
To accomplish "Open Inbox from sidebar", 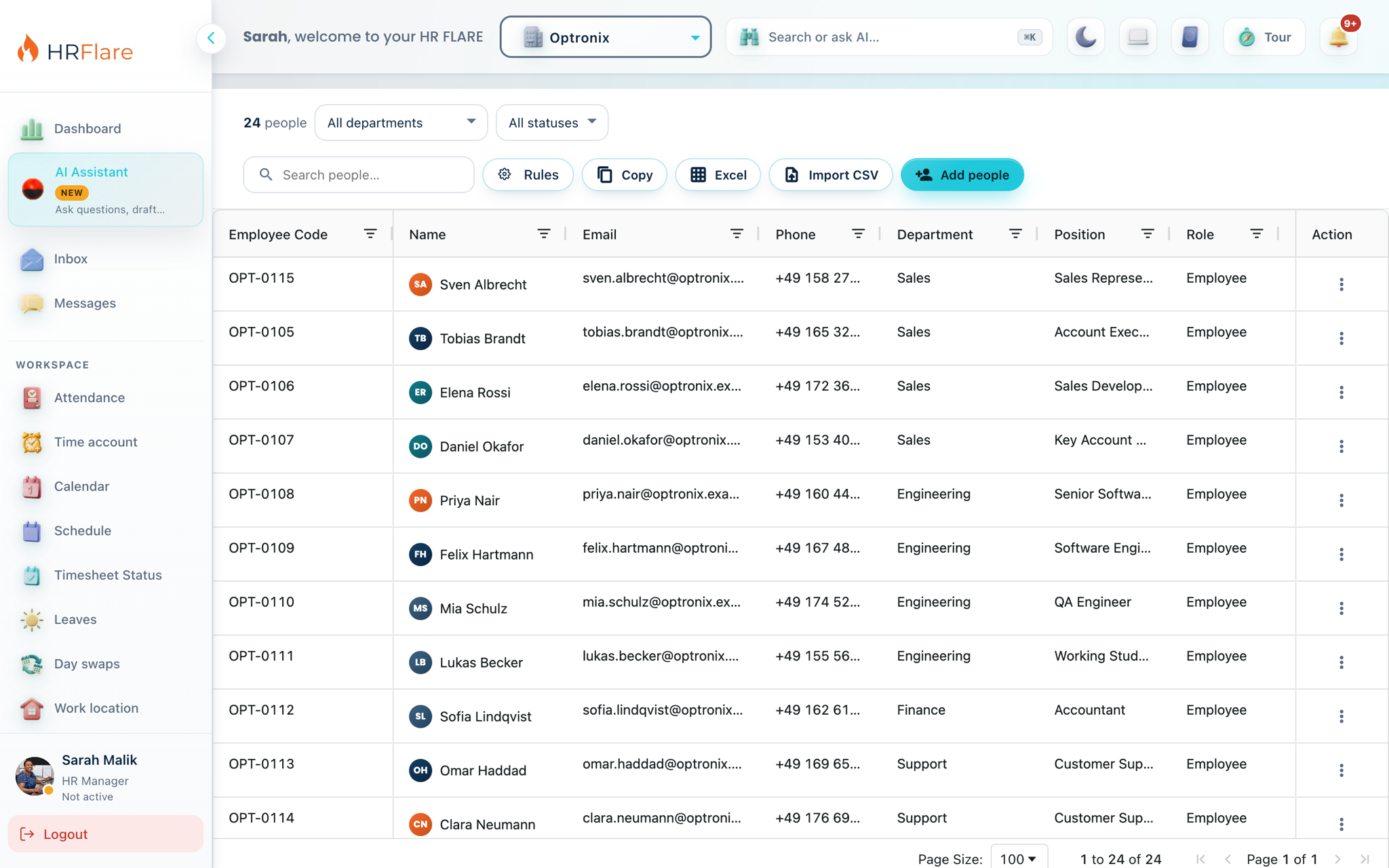I will (105, 259).
